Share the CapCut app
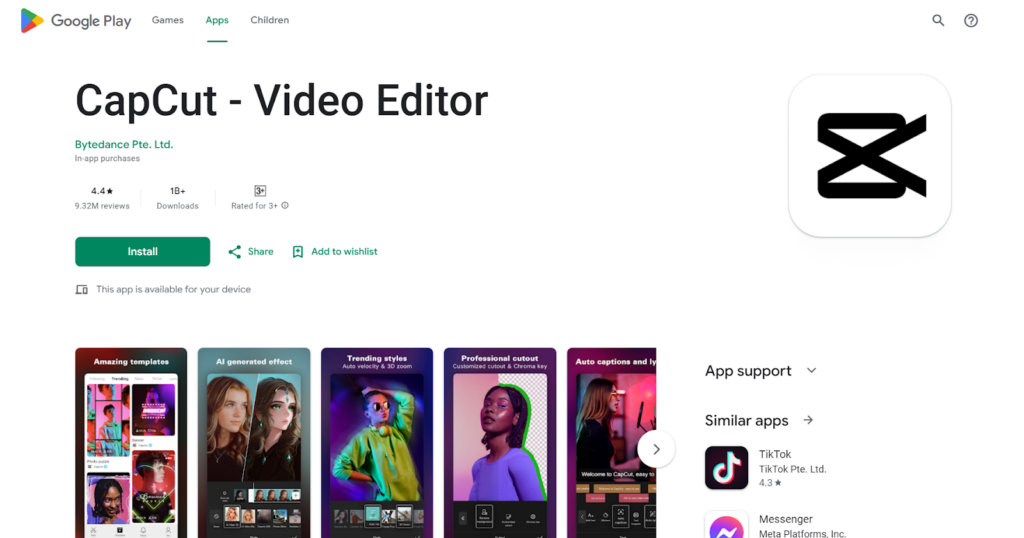Viewport: 1024px width, 538px height. (x=251, y=251)
